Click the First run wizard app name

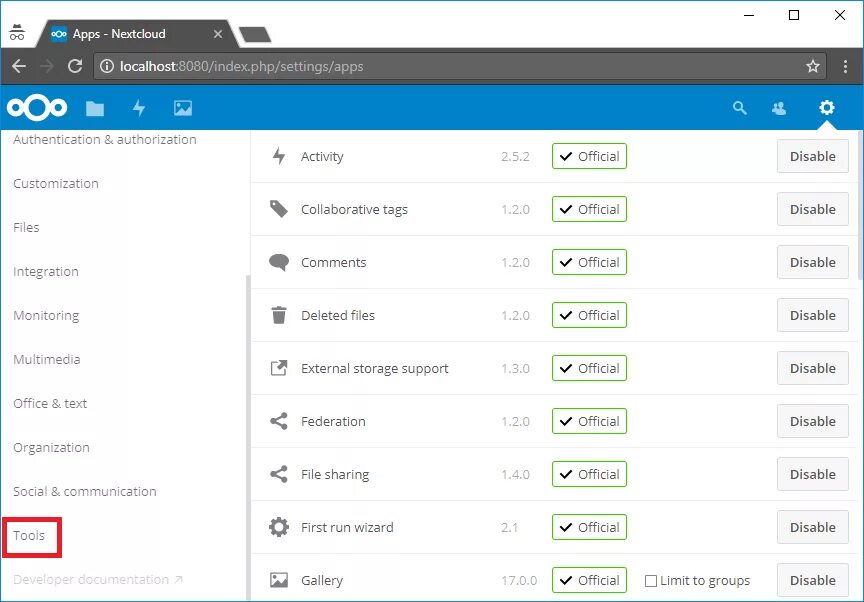pos(347,527)
